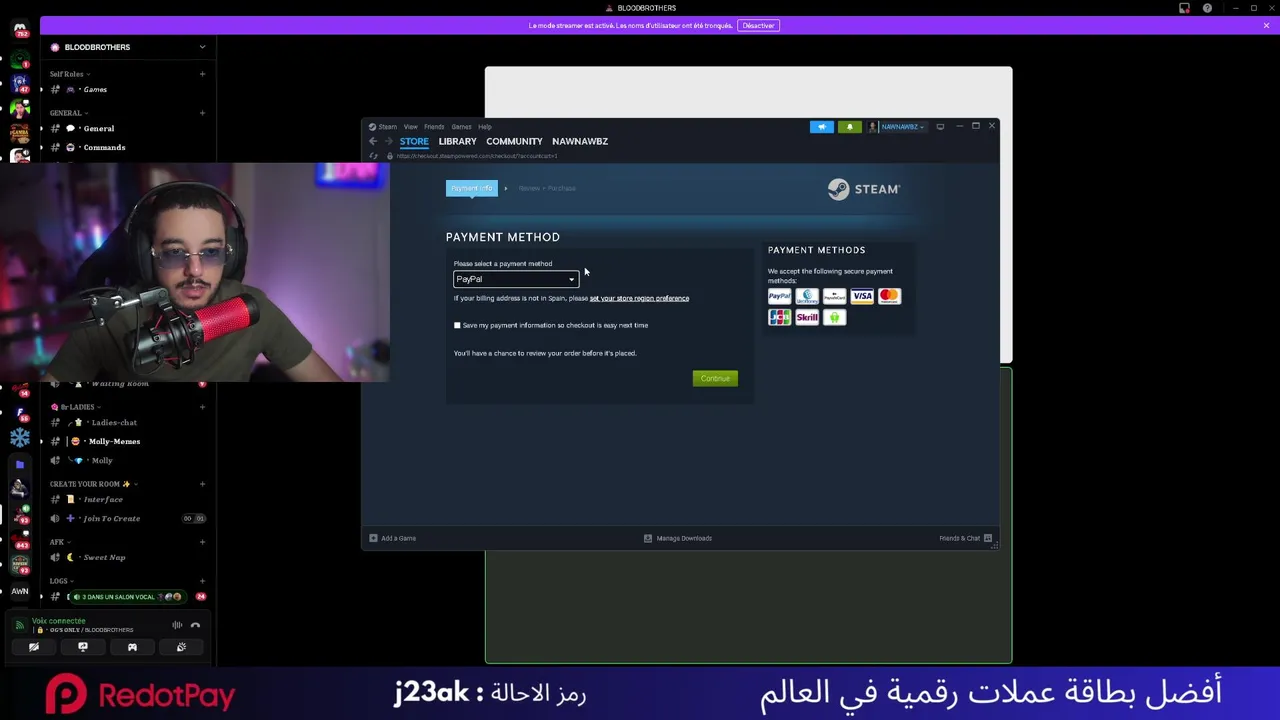This screenshot has width=1280, height=720.
Task: Add channel to CREATE YOUR ROOM category
Action: point(202,484)
